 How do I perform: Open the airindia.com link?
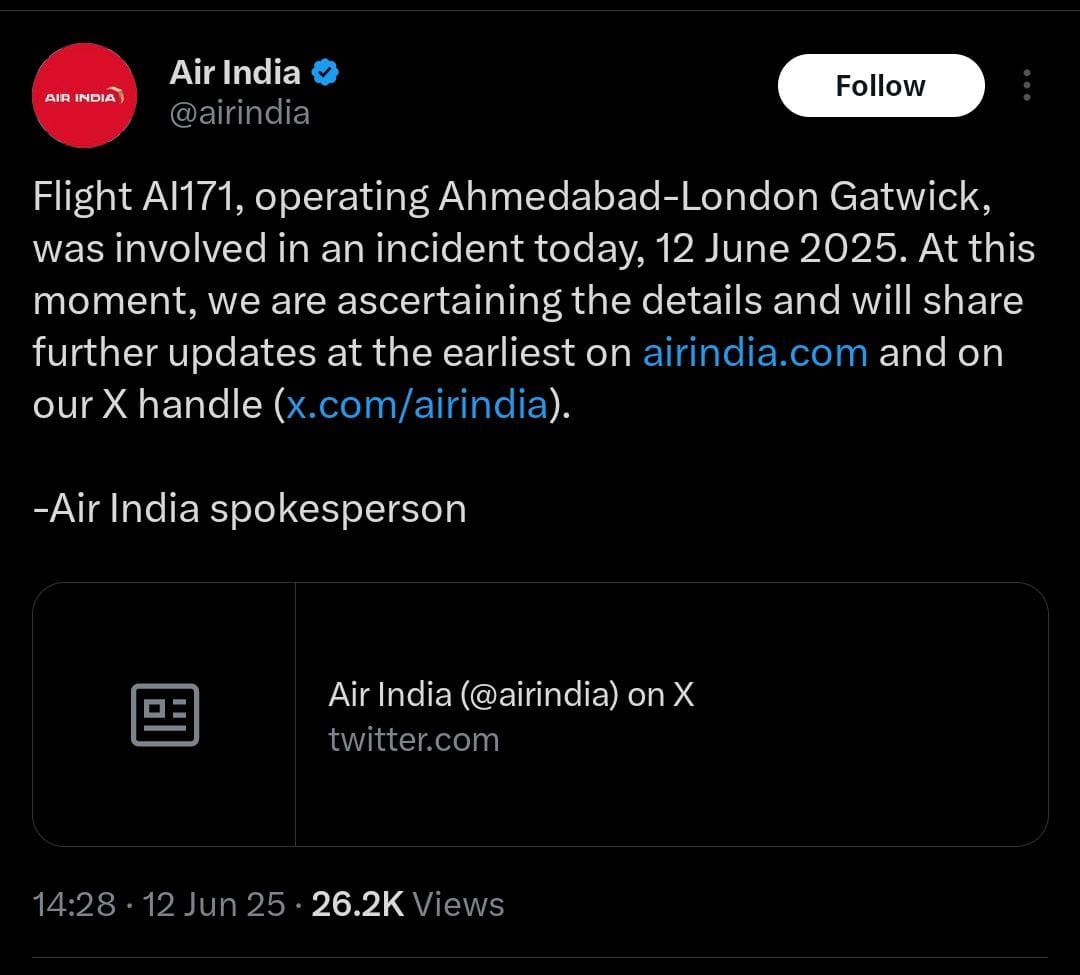755,353
